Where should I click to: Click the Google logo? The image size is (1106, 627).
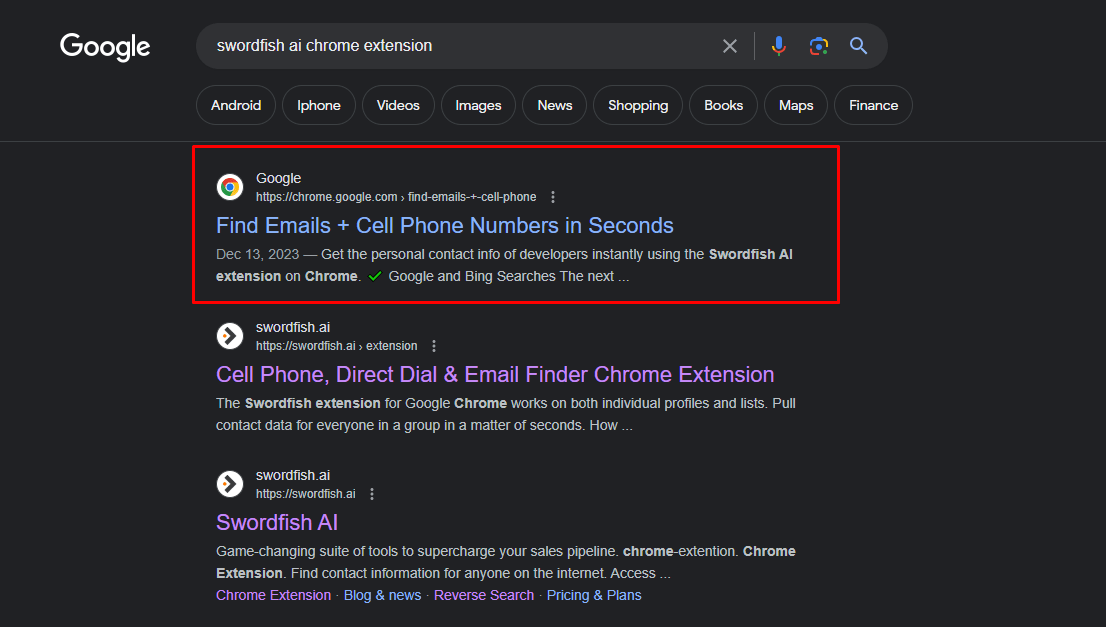pos(105,47)
